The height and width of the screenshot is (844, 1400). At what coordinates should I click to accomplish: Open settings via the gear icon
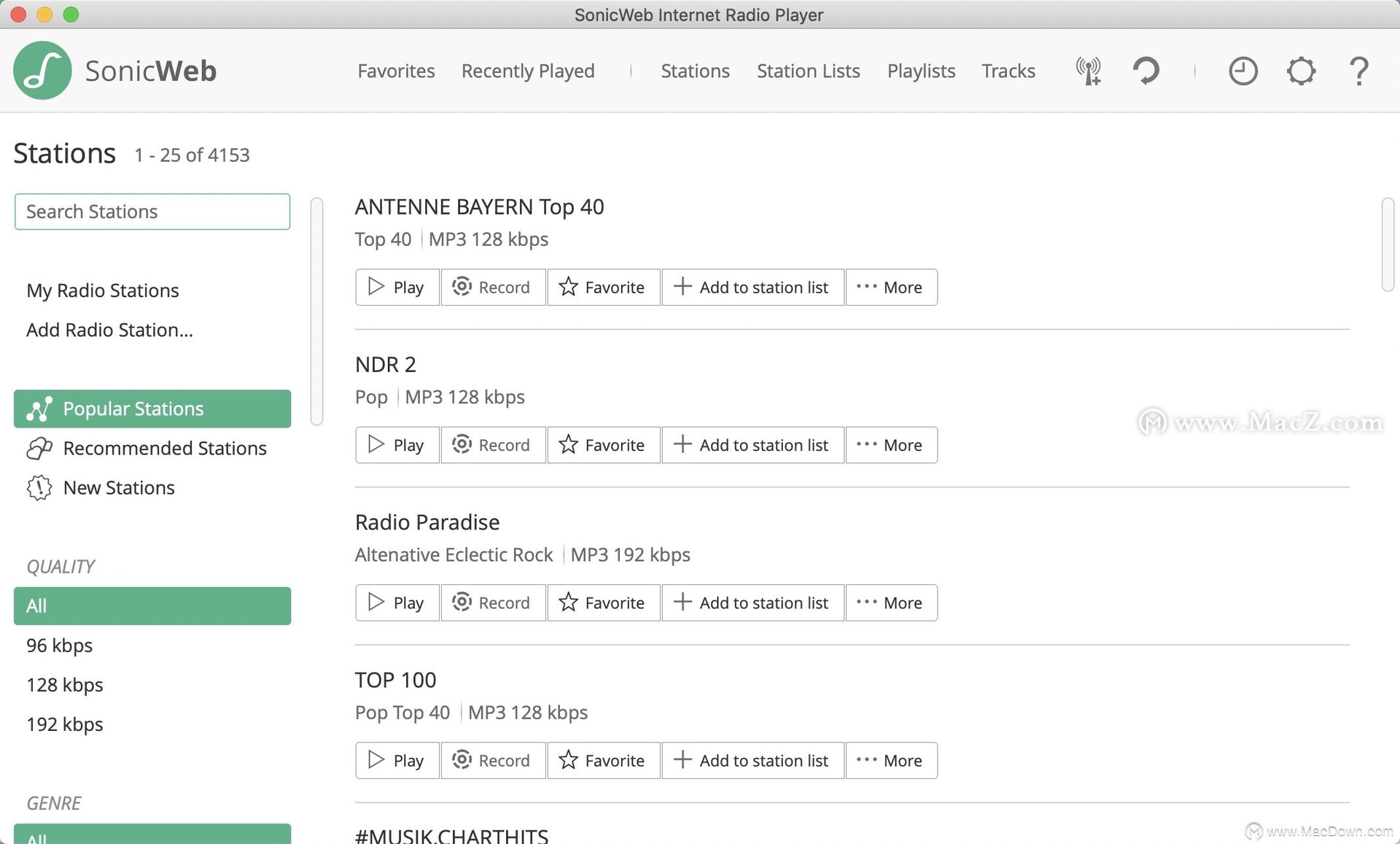[1301, 71]
